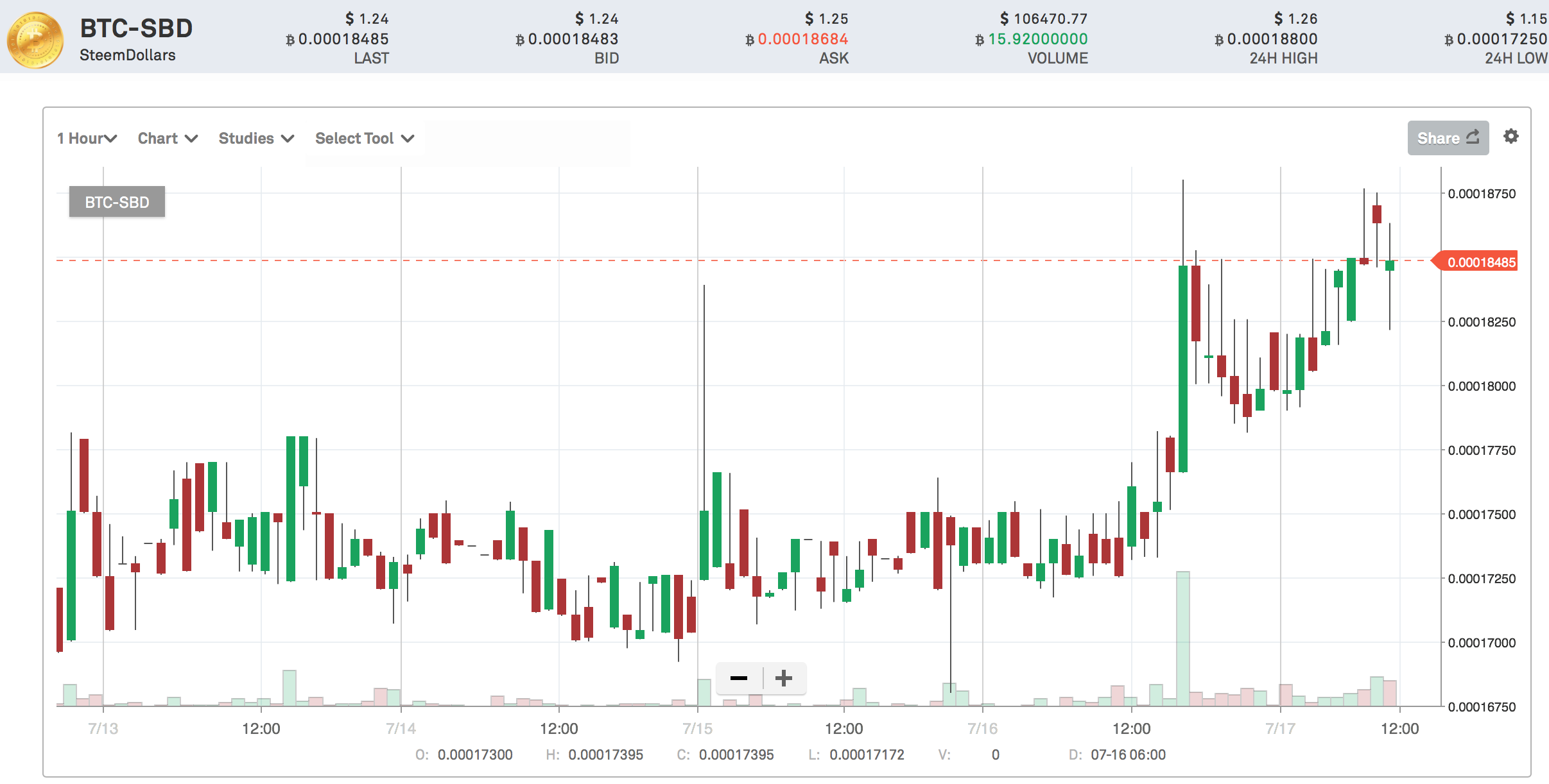Image resolution: width=1549 pixels, height=784 pixels.
Task: Click the BTC-SBD market title
Action: point(136,29)
